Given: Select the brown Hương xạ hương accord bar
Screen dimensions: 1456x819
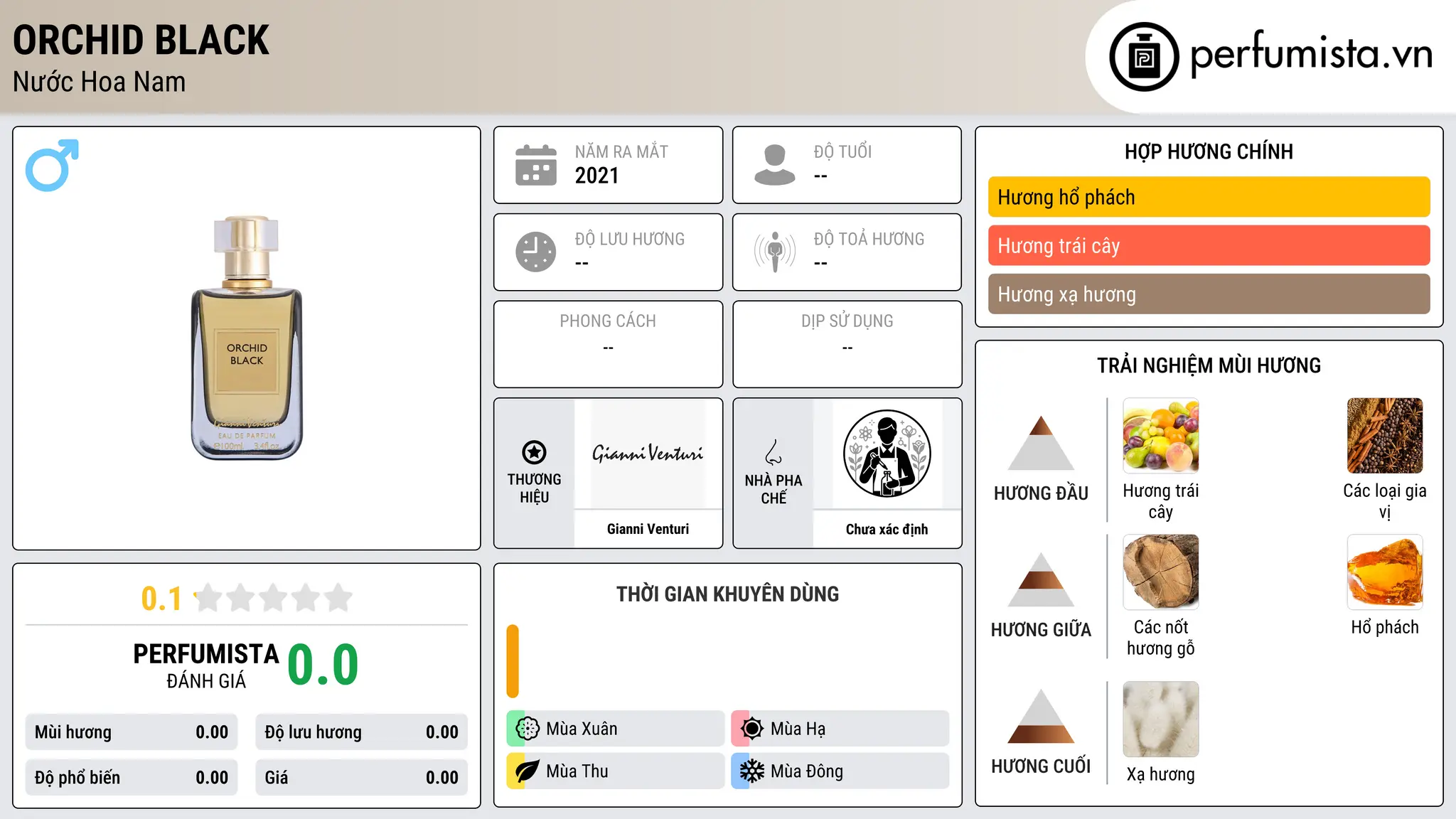Looking at the screenshot, I should pos(1209,294).
